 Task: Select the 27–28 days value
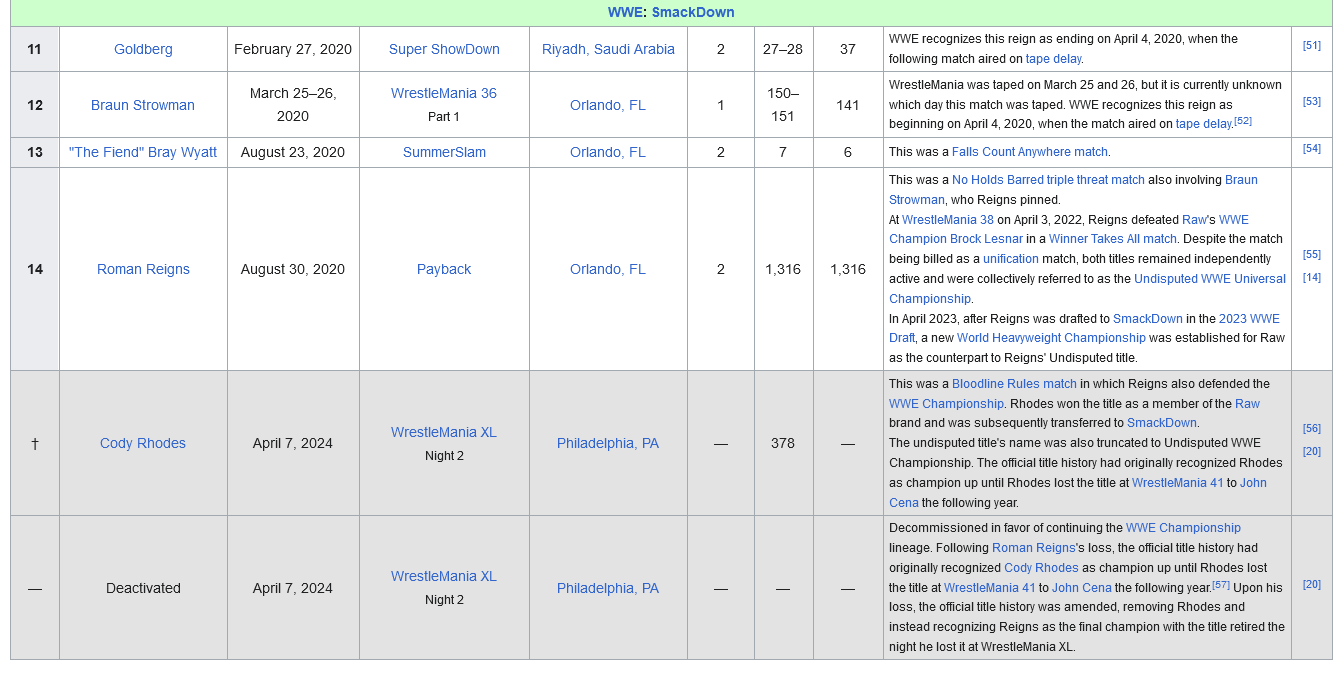point(783,49)
